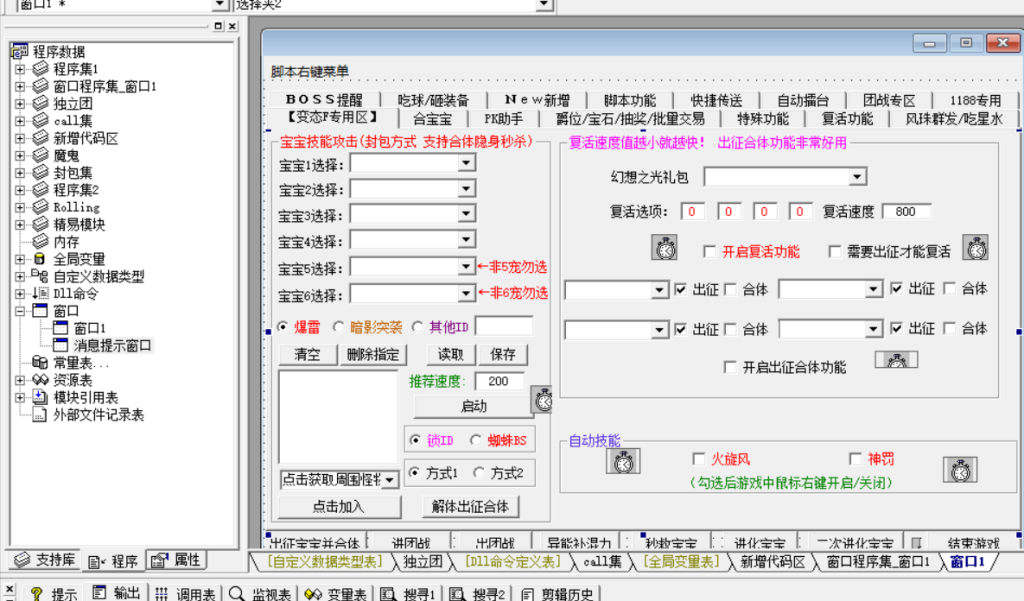Click the 外部文件记录表 icon

pyautogui.click(x=40, y=414)
